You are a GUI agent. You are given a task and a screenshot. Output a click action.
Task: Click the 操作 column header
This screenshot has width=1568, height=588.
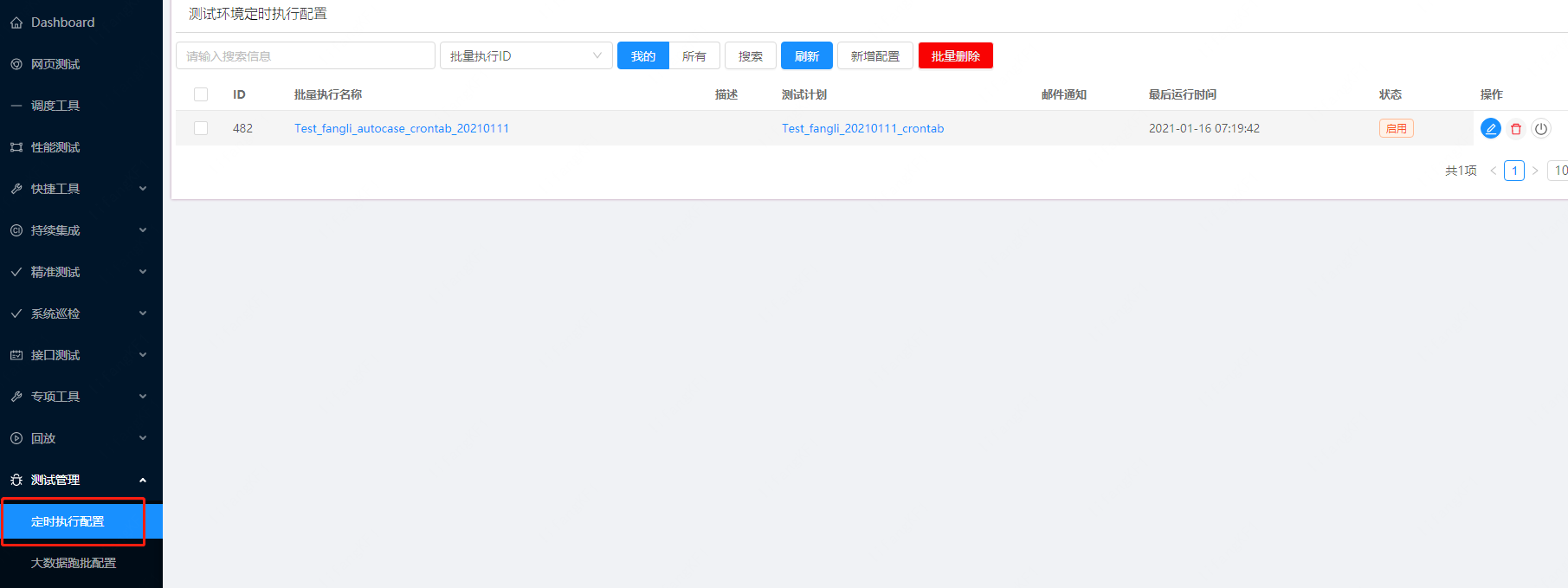pyautogui.click(x=1492, y=94)
